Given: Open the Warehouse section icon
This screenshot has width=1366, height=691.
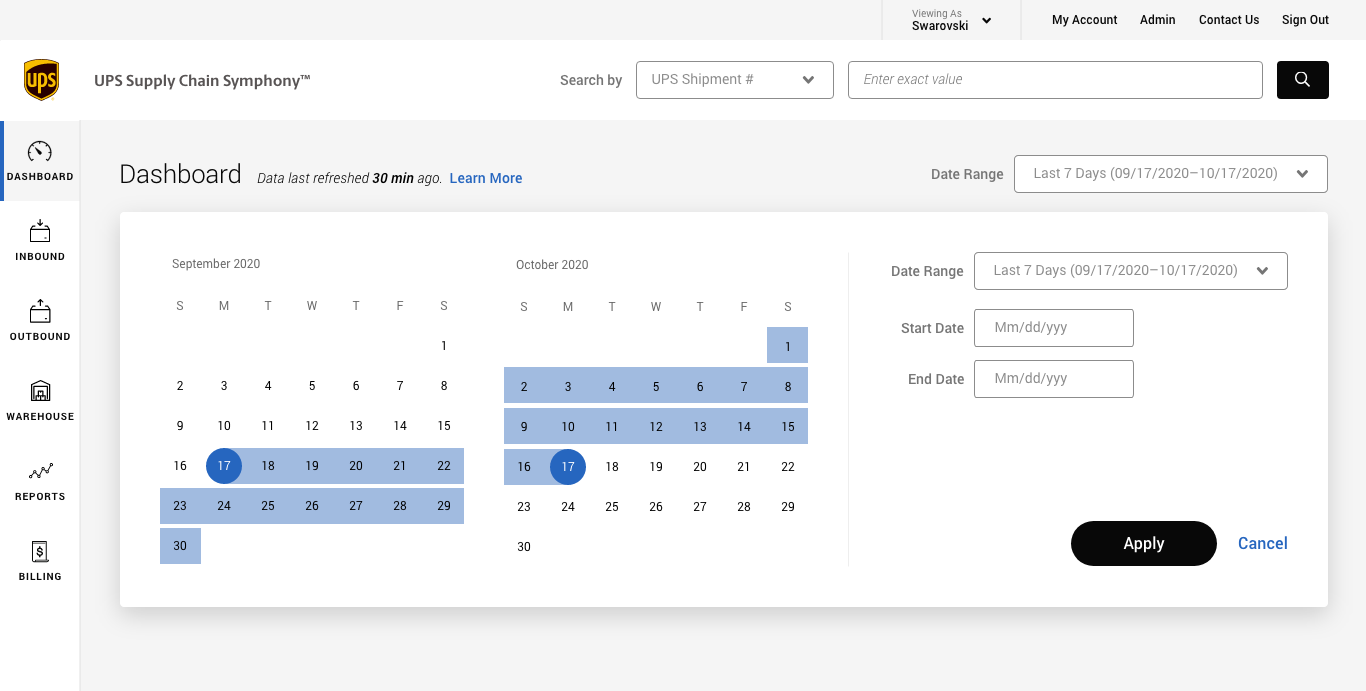Looking at the screenshot, I should tap(40, 391).
